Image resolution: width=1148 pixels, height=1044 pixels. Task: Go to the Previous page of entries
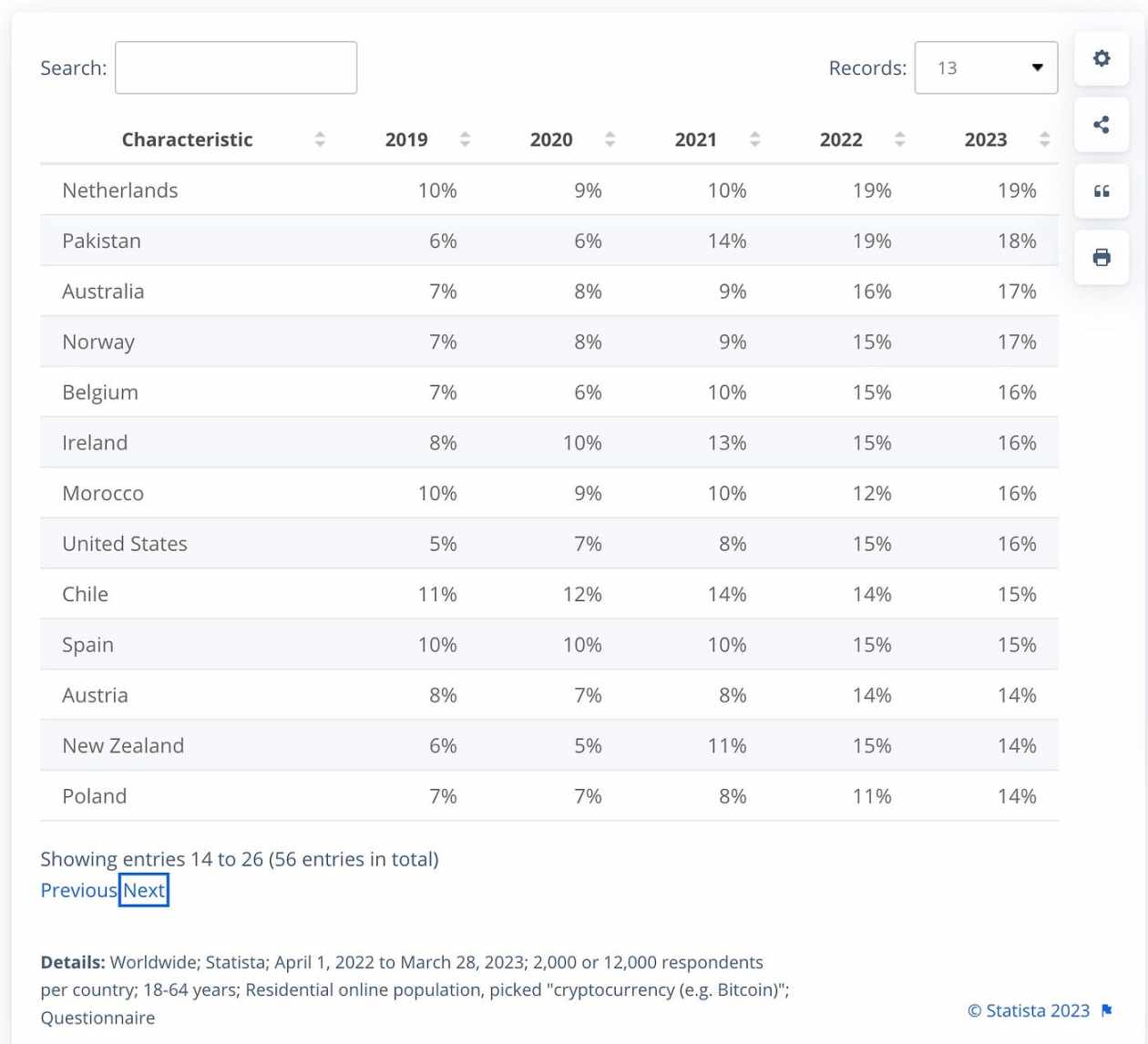coord(78,890)
